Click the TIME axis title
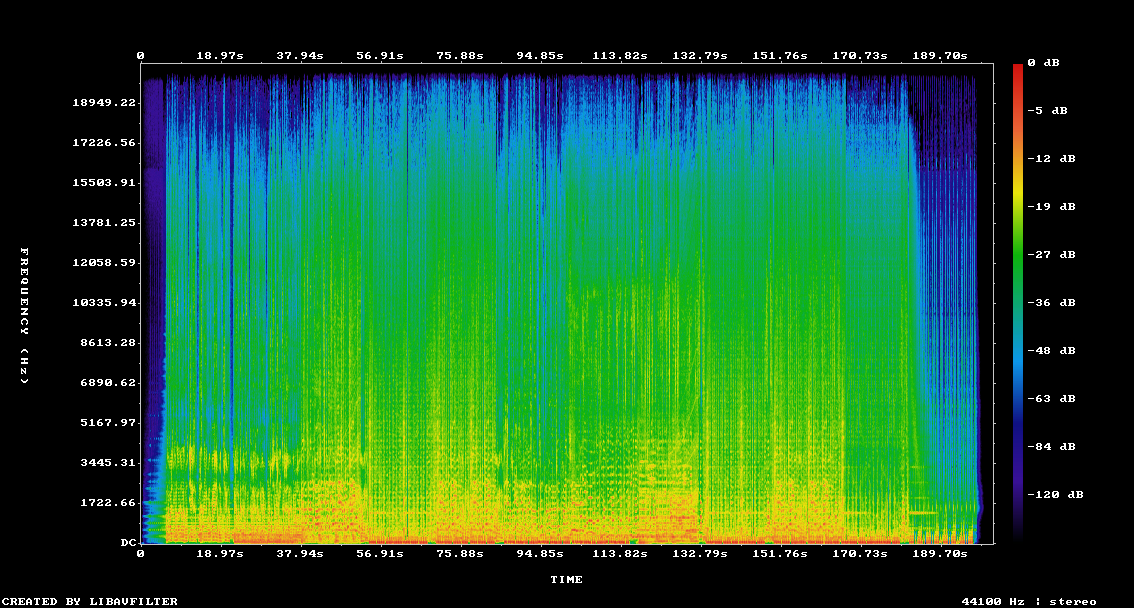The height and width of the screenshot is (608, 1134). (566, 579)
